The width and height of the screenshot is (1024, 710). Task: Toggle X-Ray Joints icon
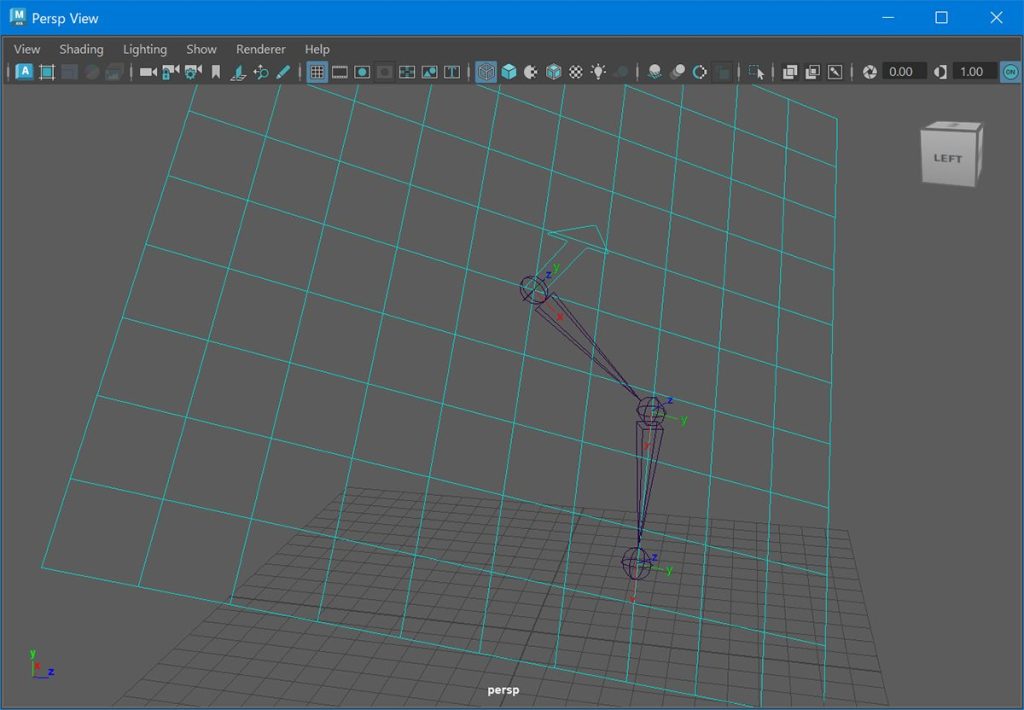tap(835, 72)
